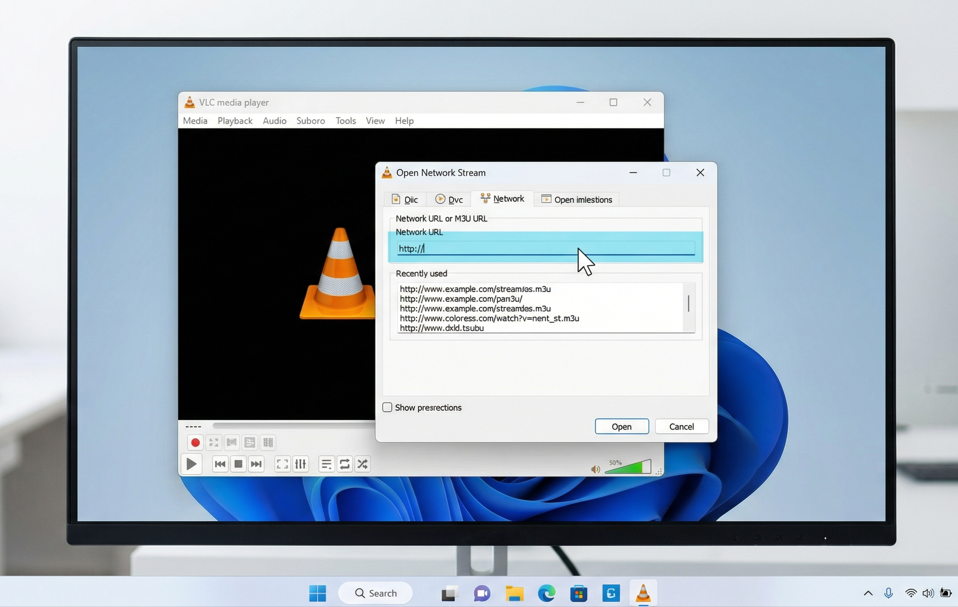Viewport: 958px width, 607px height.
Task: Toggle shuffle/random playback
Action: (362, 464)
